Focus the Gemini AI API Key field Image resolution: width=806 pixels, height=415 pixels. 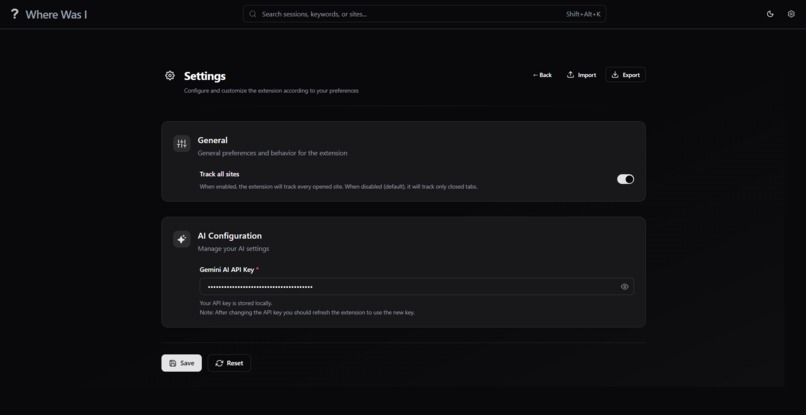[x=416, y=287]
